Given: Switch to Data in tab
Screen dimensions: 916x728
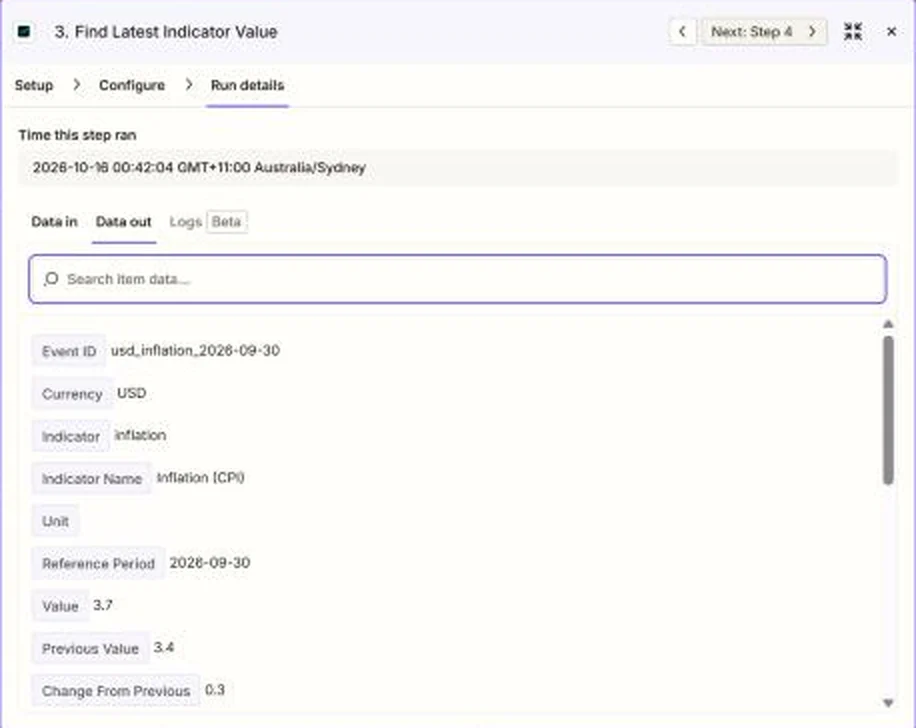Looking at the screenshot, I should tap(54, 222).
